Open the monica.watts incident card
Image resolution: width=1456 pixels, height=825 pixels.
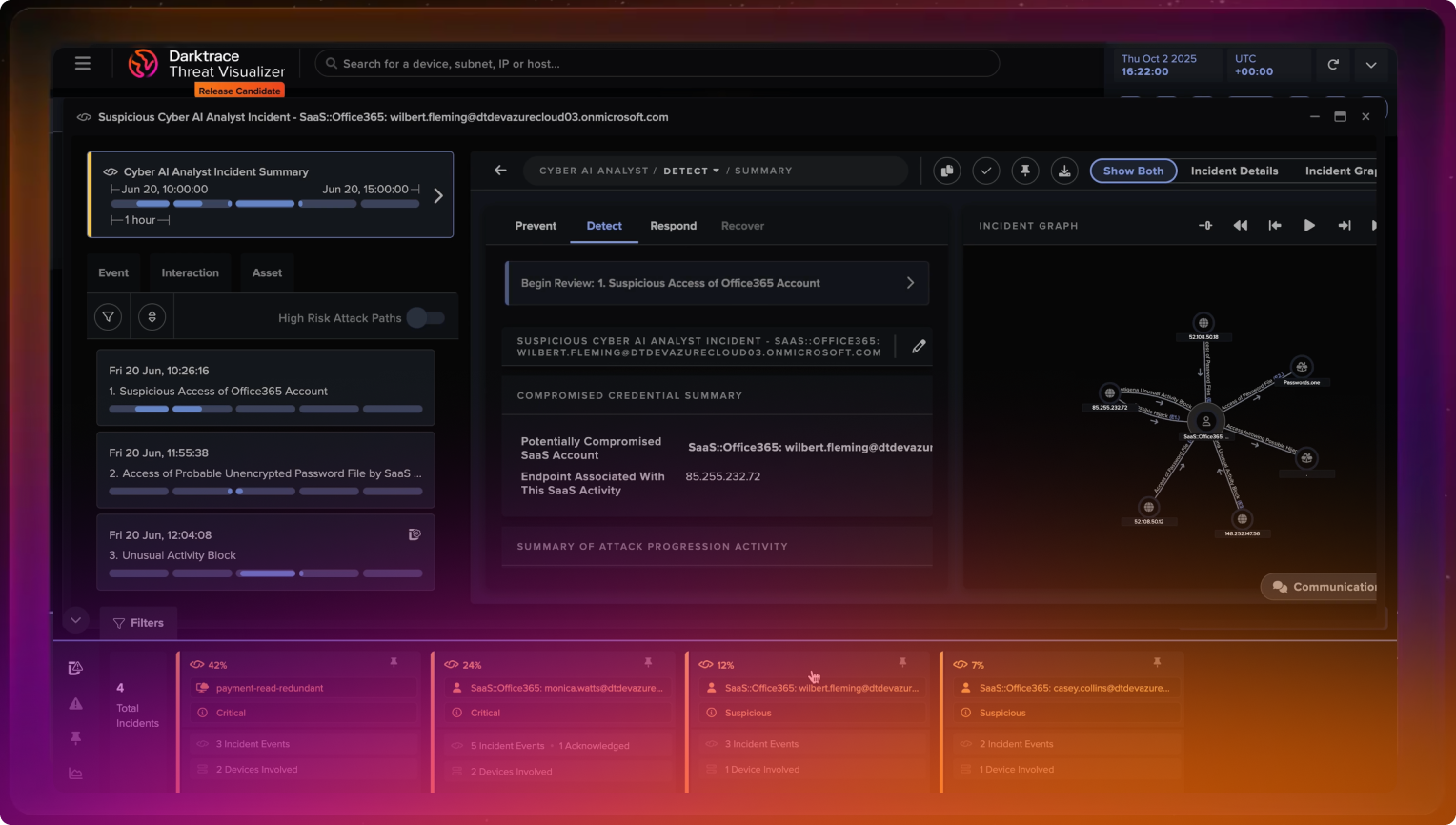point(554,721)
